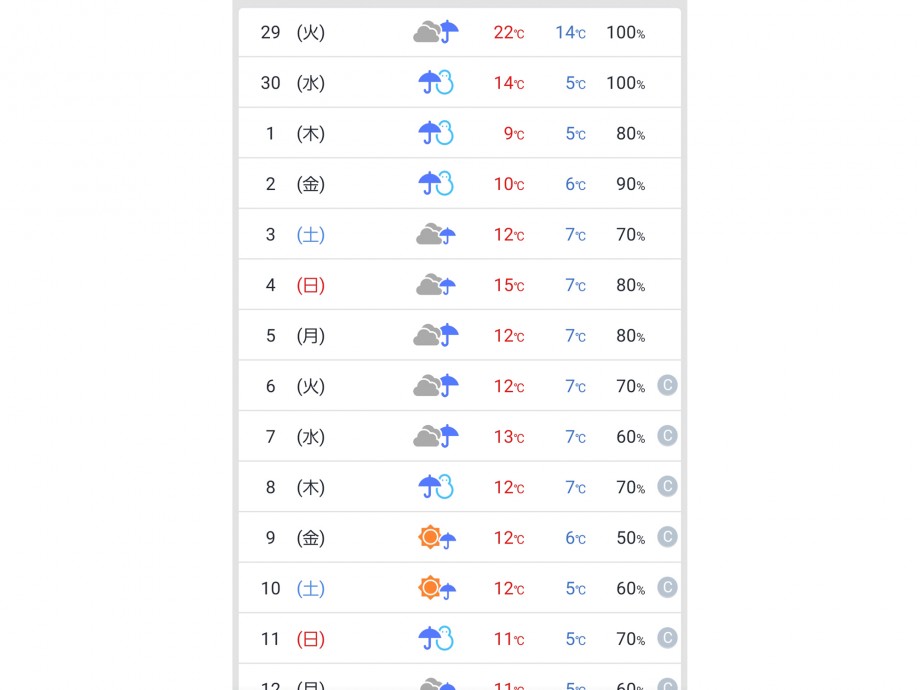Click the 5℃ low temperature for day 10
The width and height of the screenshot is (920, 690).
point(576,588)
